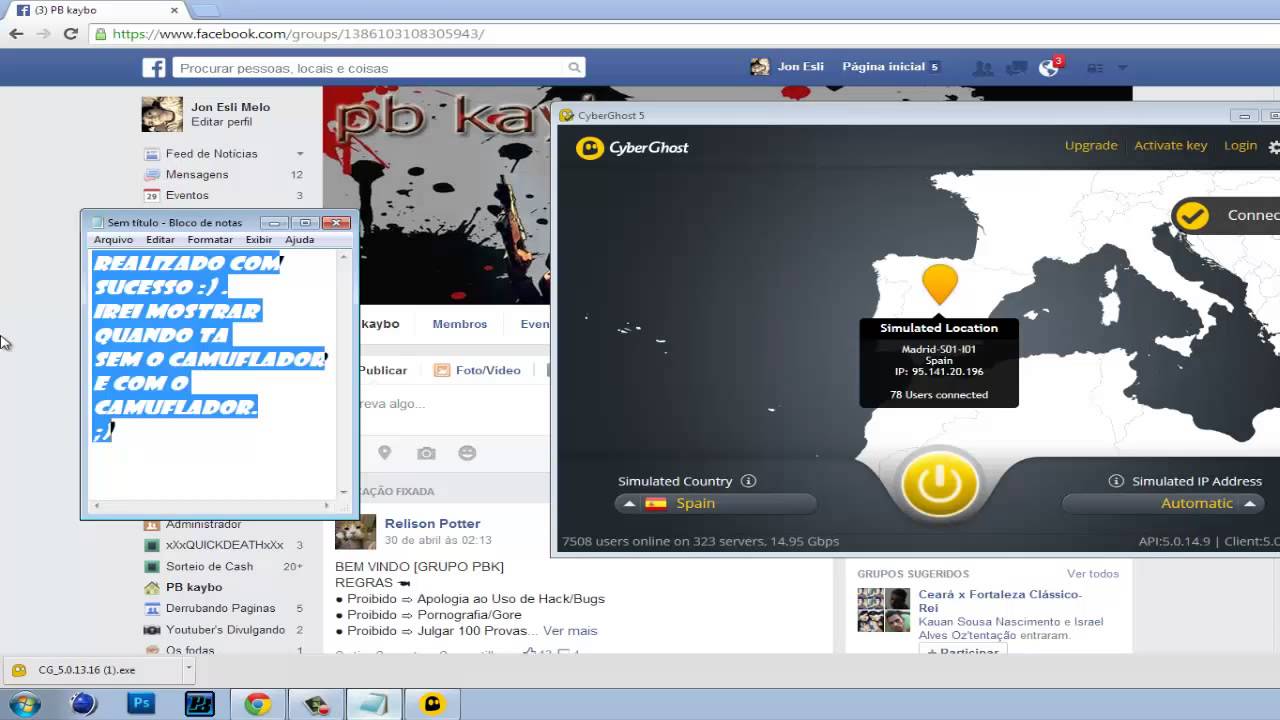
Task: Open Relison Potter profile link
Action: coord(432,523)
